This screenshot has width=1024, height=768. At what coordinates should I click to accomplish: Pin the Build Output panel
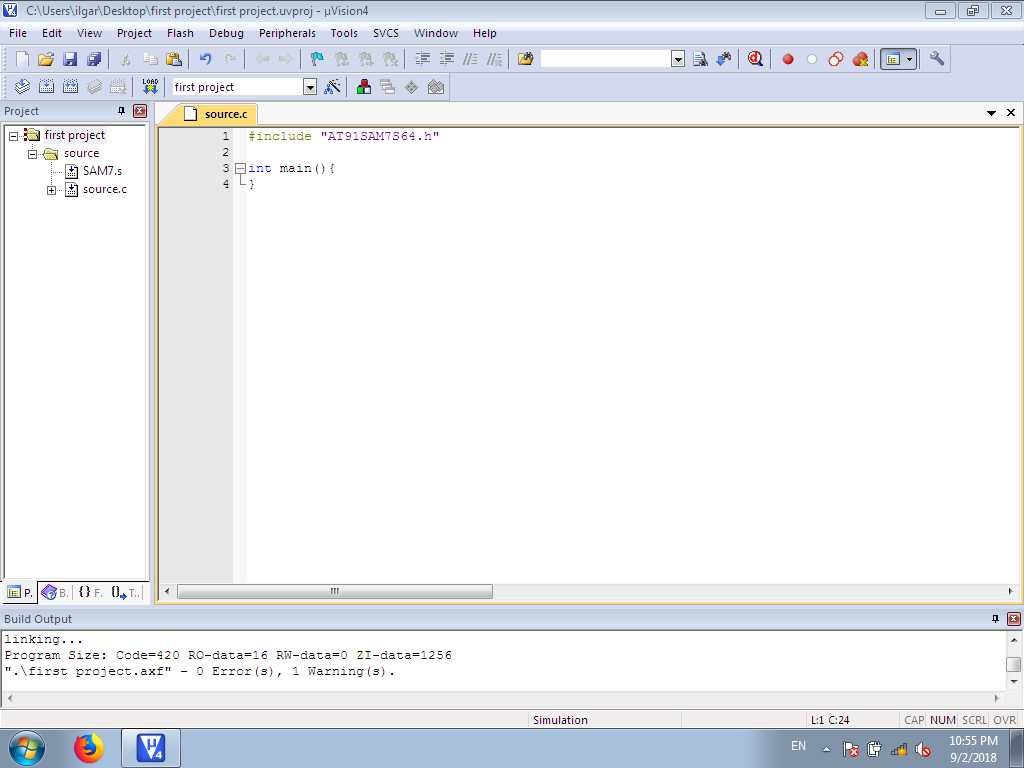click(x=996, y=619)
